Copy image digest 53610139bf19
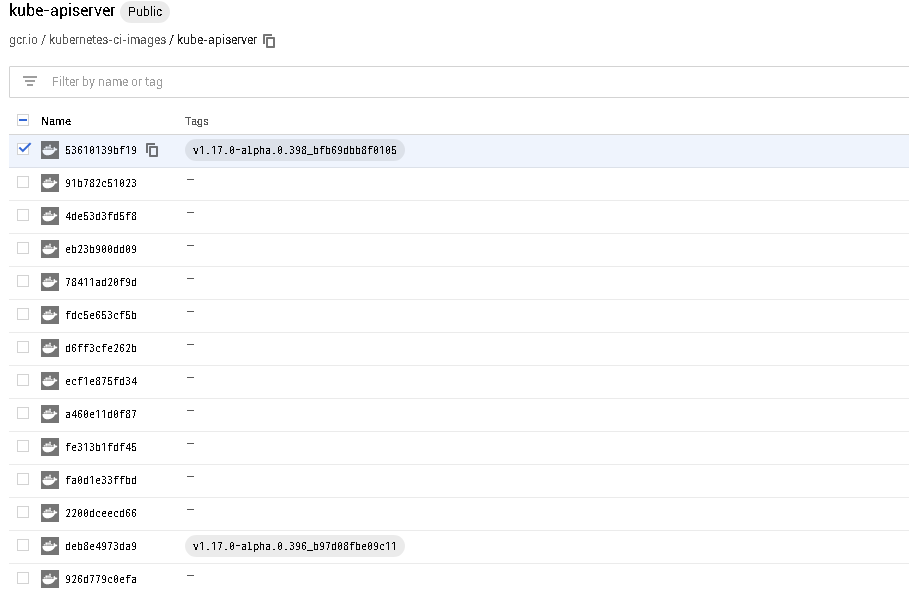The image size is (909, 590). [152, 150]
